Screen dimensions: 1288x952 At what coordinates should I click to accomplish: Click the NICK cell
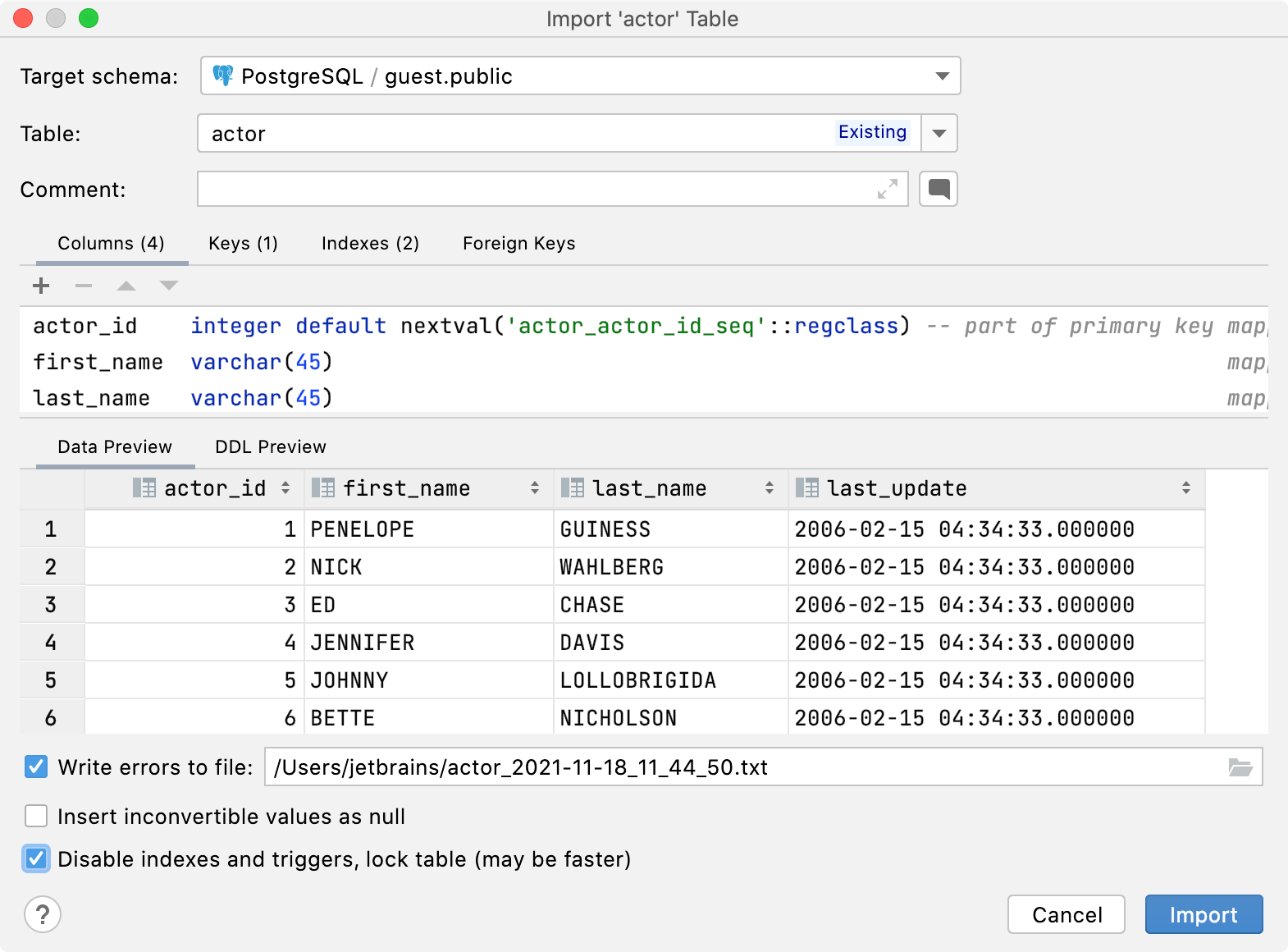pyautogui.click(x=428, y=567)
